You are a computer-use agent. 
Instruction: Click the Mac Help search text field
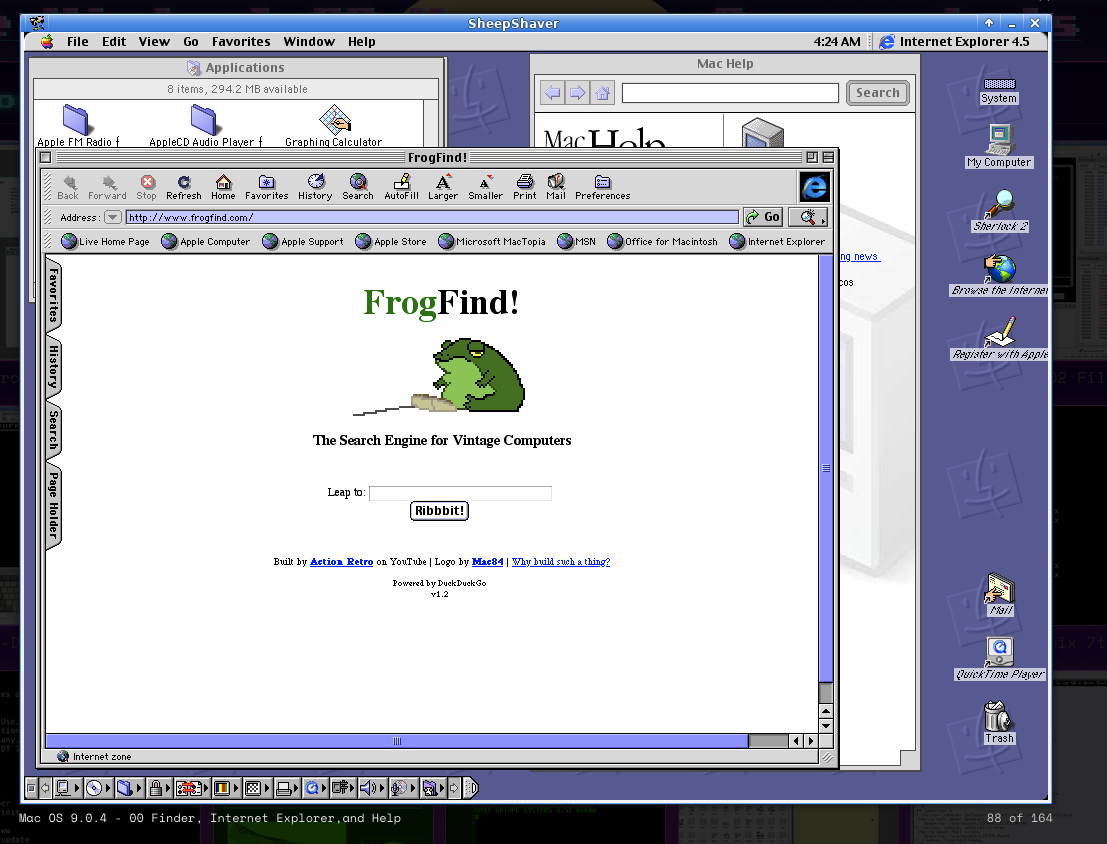coord(731,93)
